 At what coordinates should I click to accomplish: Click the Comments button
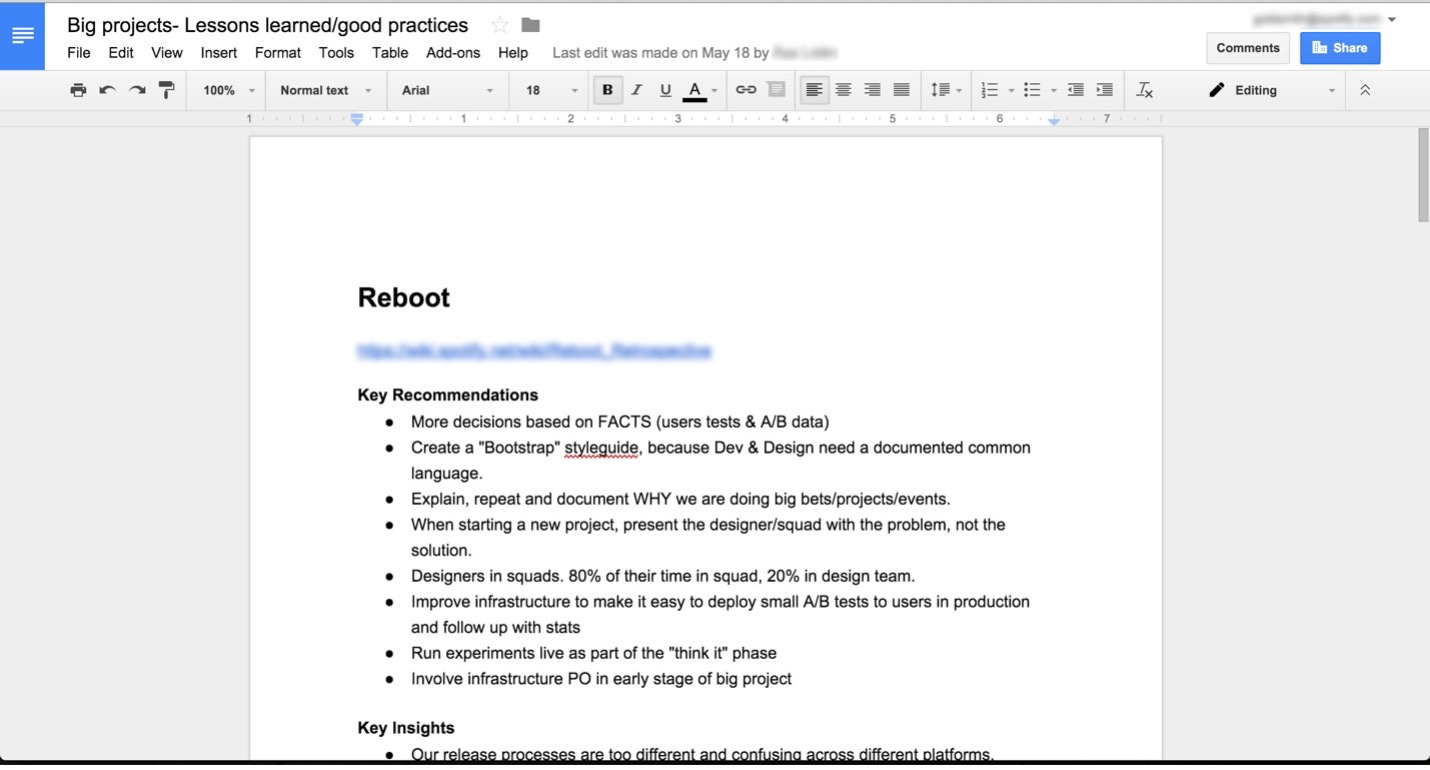(x=1248, y=48)
